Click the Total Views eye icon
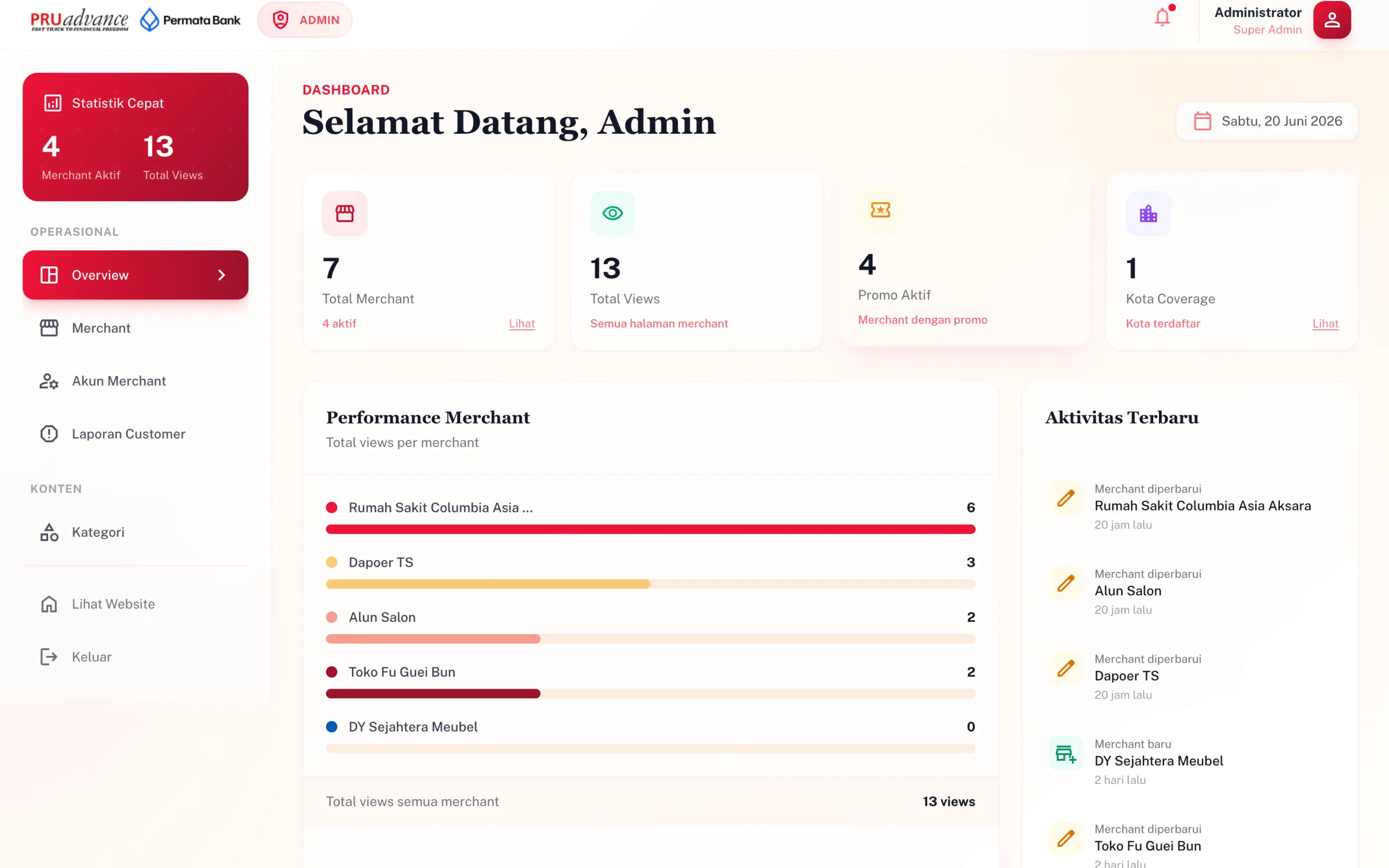Image resolution: width=1389 pixels, height=868 pixels. pyautogui.click(x=612, y=213)
